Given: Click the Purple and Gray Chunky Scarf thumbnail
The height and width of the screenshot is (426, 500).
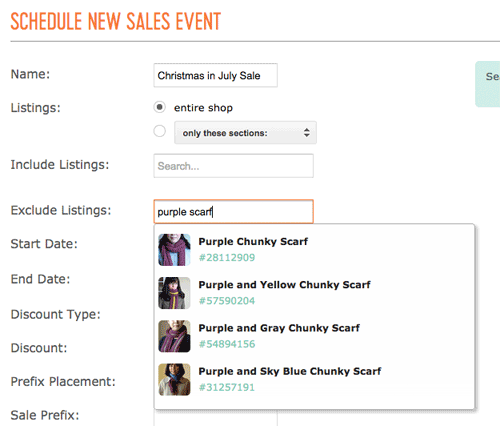Looking at the screenshot, I should pyautogui.click(x=174, y=336).
